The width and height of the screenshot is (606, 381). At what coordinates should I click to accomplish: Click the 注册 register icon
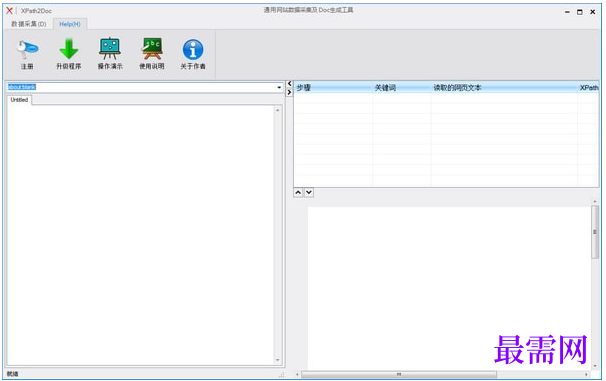27,49
